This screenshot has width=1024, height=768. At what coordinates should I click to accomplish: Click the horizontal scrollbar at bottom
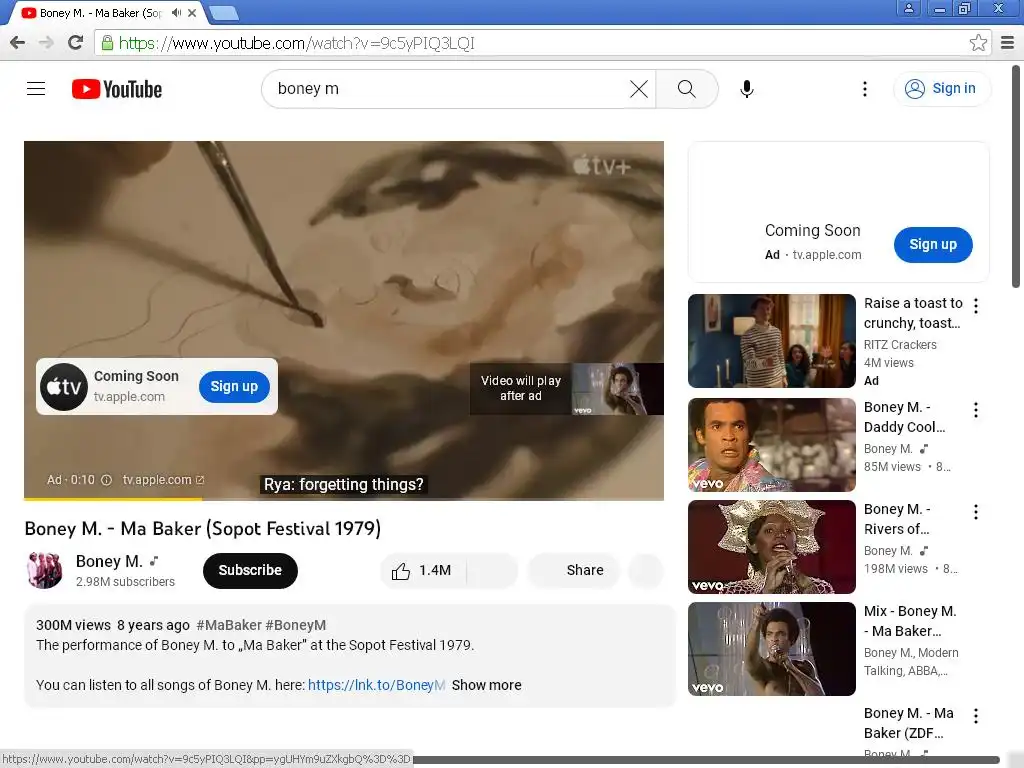[x=705, y=760]
